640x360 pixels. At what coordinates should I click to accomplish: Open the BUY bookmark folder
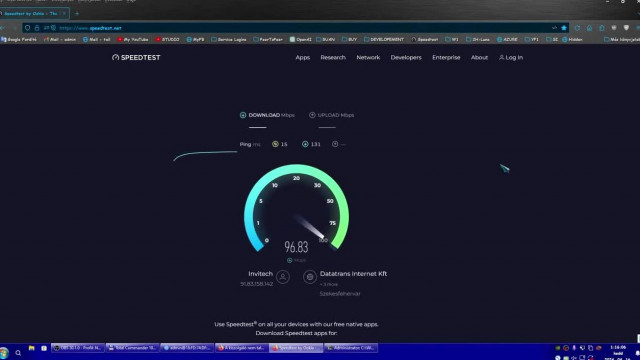tap(349, 40)
